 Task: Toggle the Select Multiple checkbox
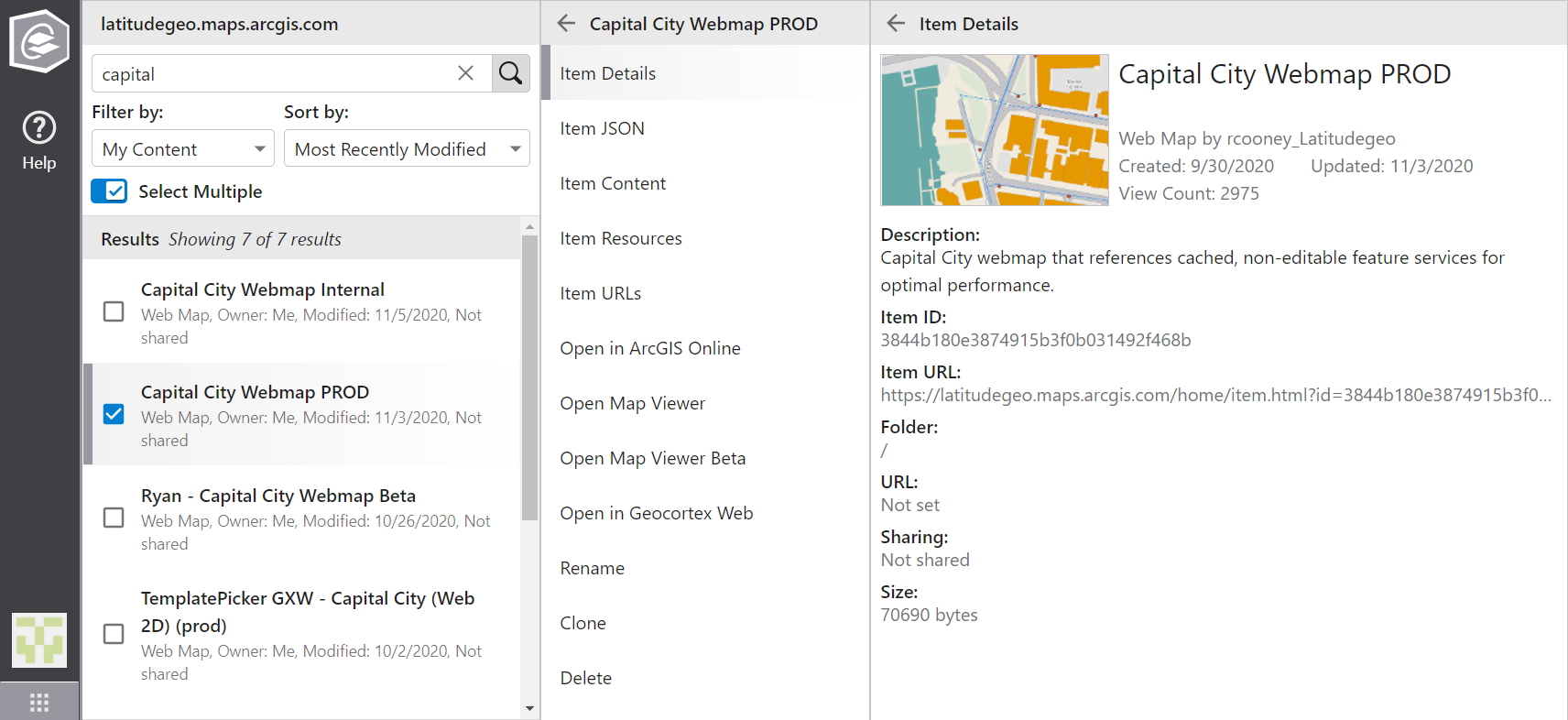110,191
